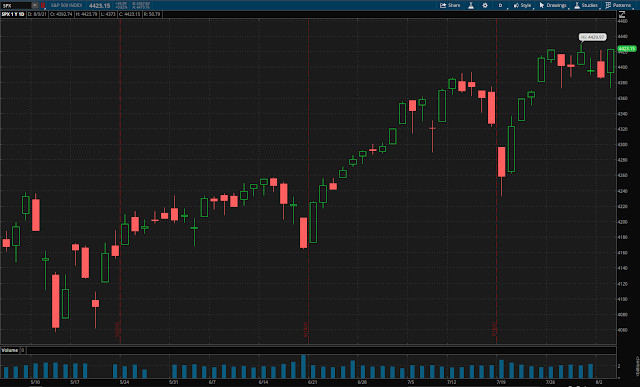Screen dimensions: 640x387
Task: Open the D timeframe aggregation dropdown
Action: 500,5
